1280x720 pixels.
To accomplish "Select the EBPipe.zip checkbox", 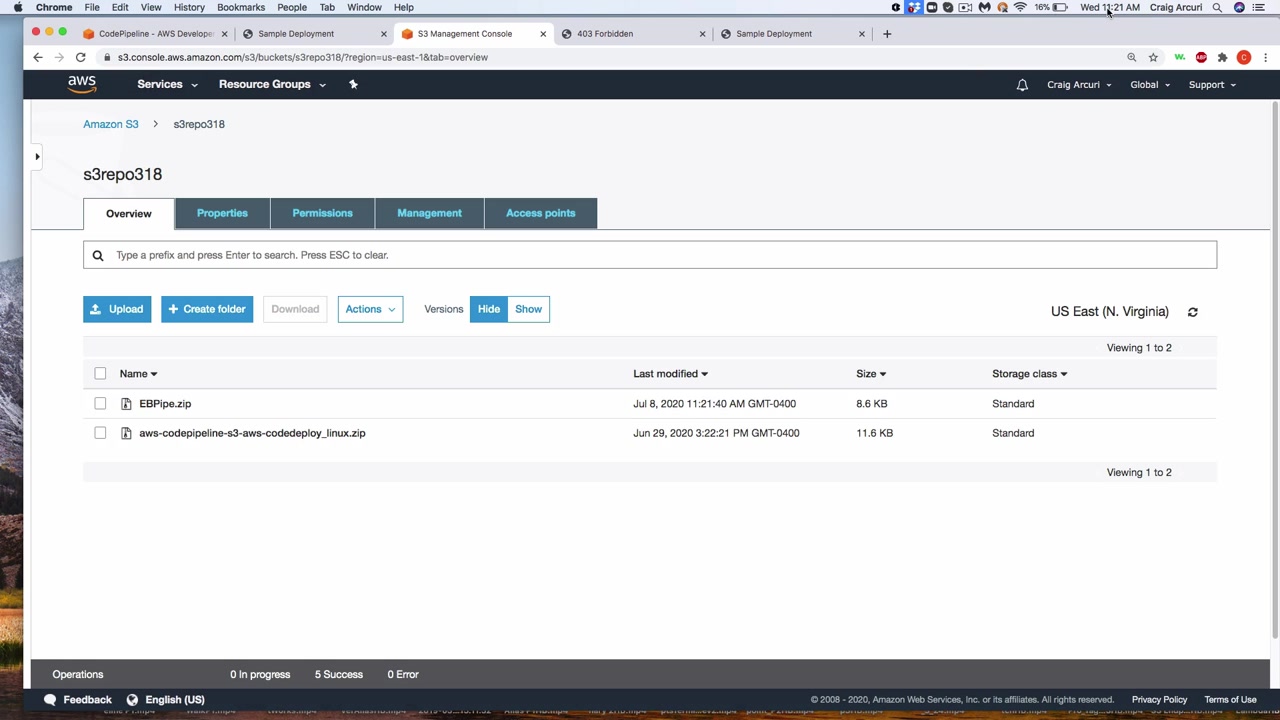I will (x=100, y=404).
